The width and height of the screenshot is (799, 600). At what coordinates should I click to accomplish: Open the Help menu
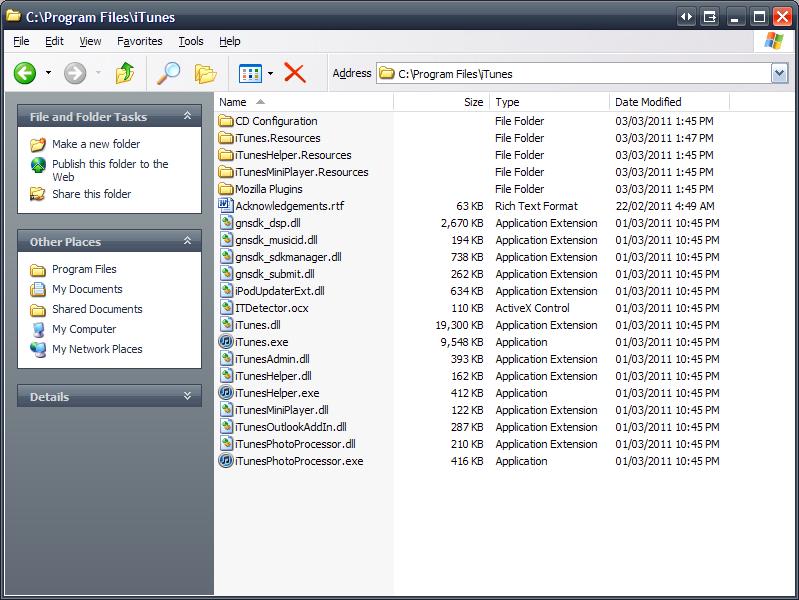(230, 41)
